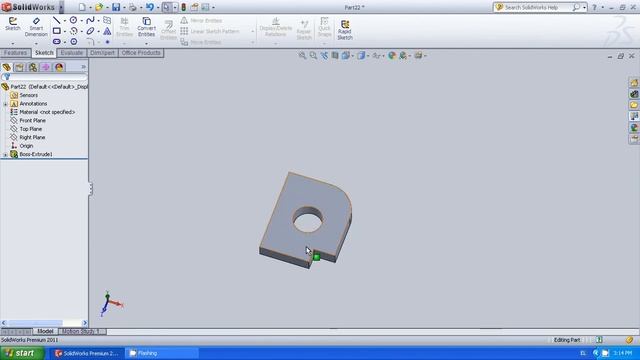Open dropdown below Convert Entities

click(x=146, y=43)
